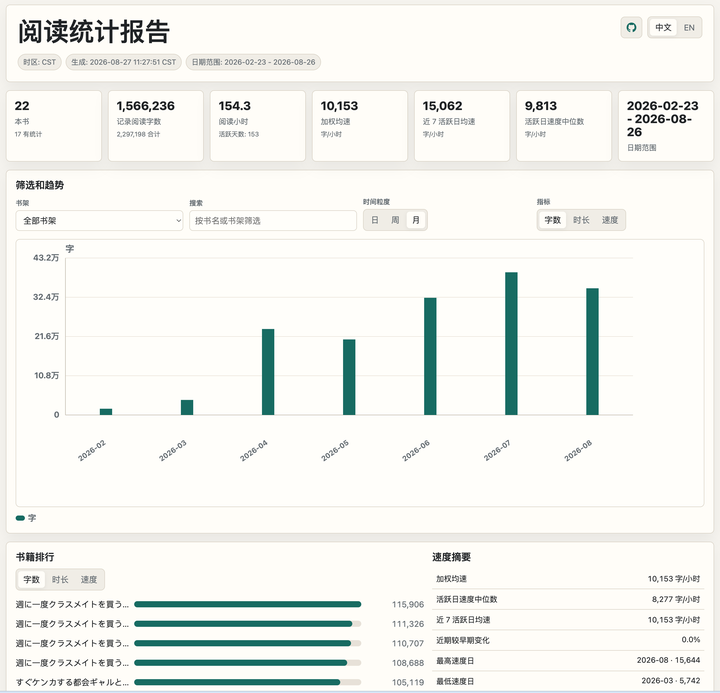Set time granularity to 日
The height and width of the screenshot is (693, 720).
(x=375, y=220)
